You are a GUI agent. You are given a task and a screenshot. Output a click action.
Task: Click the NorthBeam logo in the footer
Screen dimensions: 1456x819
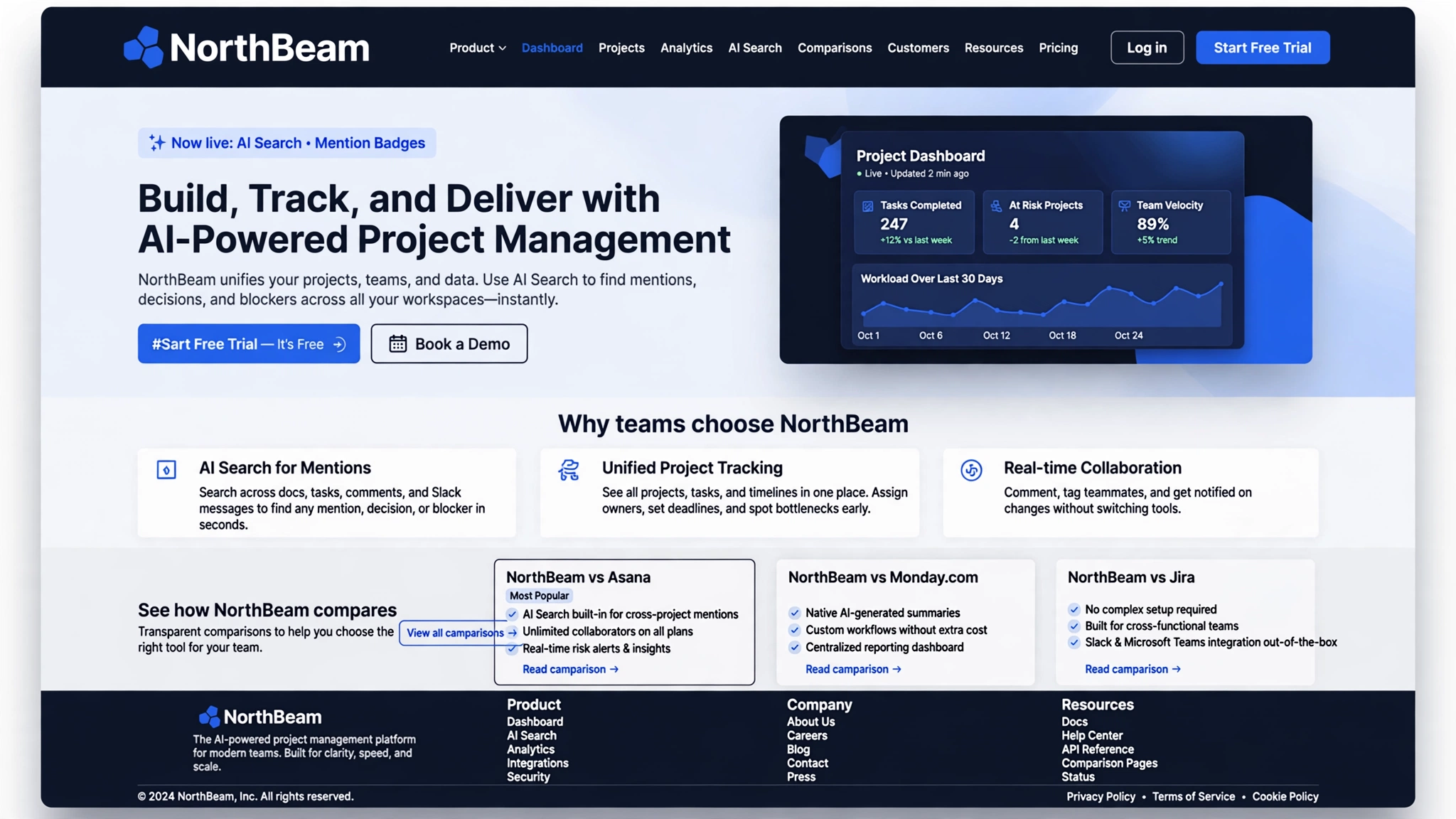click(259, 717)
